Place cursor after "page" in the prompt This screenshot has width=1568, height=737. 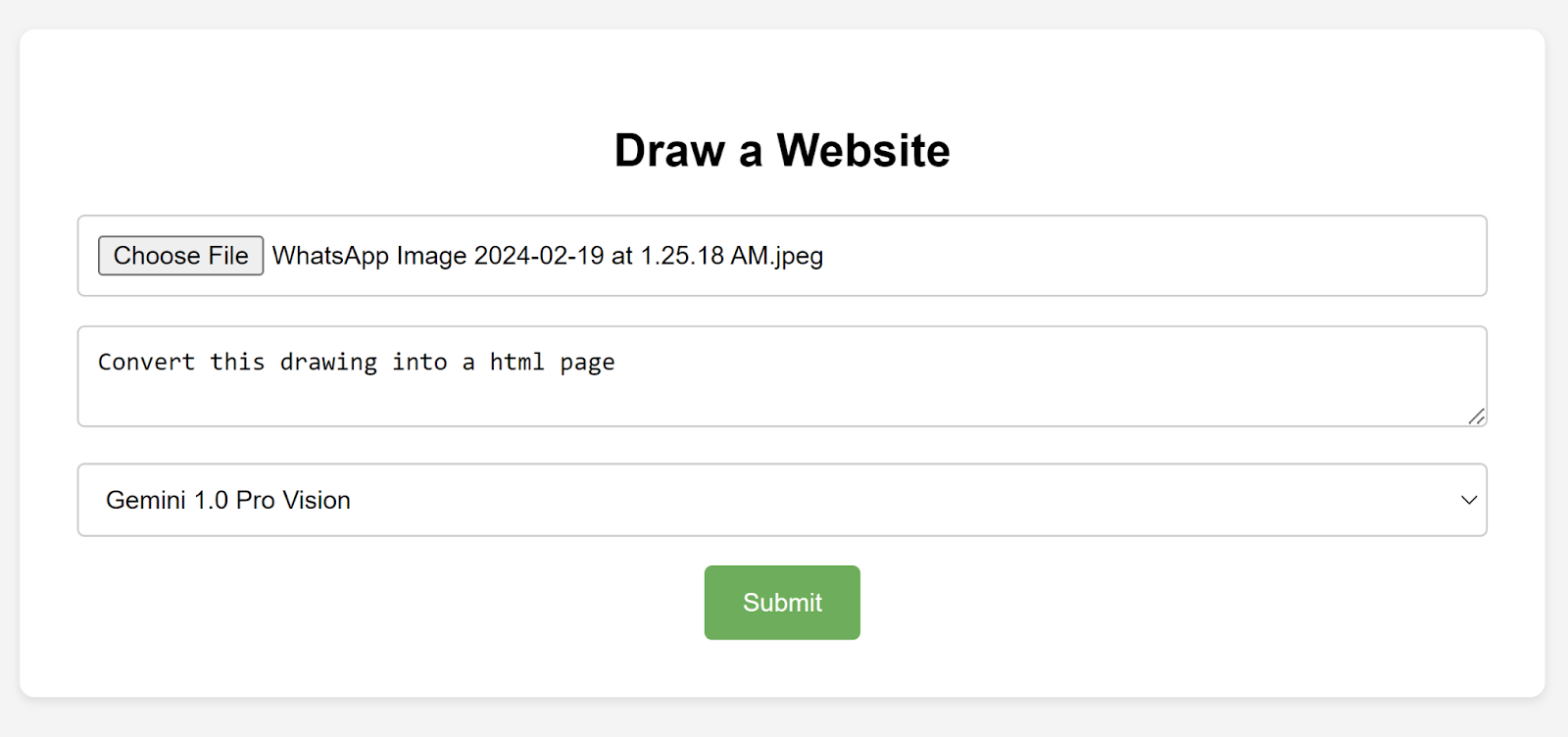(616, 363)
